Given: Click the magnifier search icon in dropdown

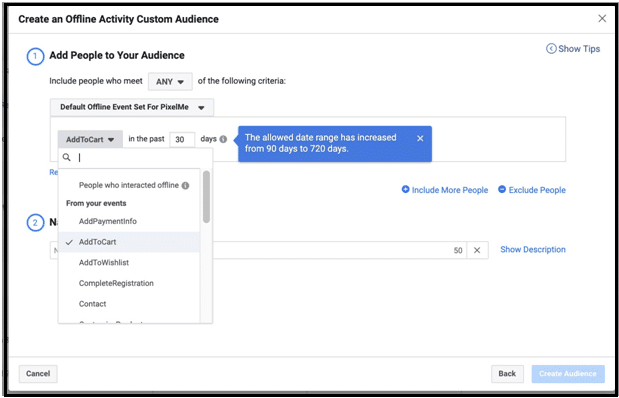Looking at the screenshot, I should [67, 158].
